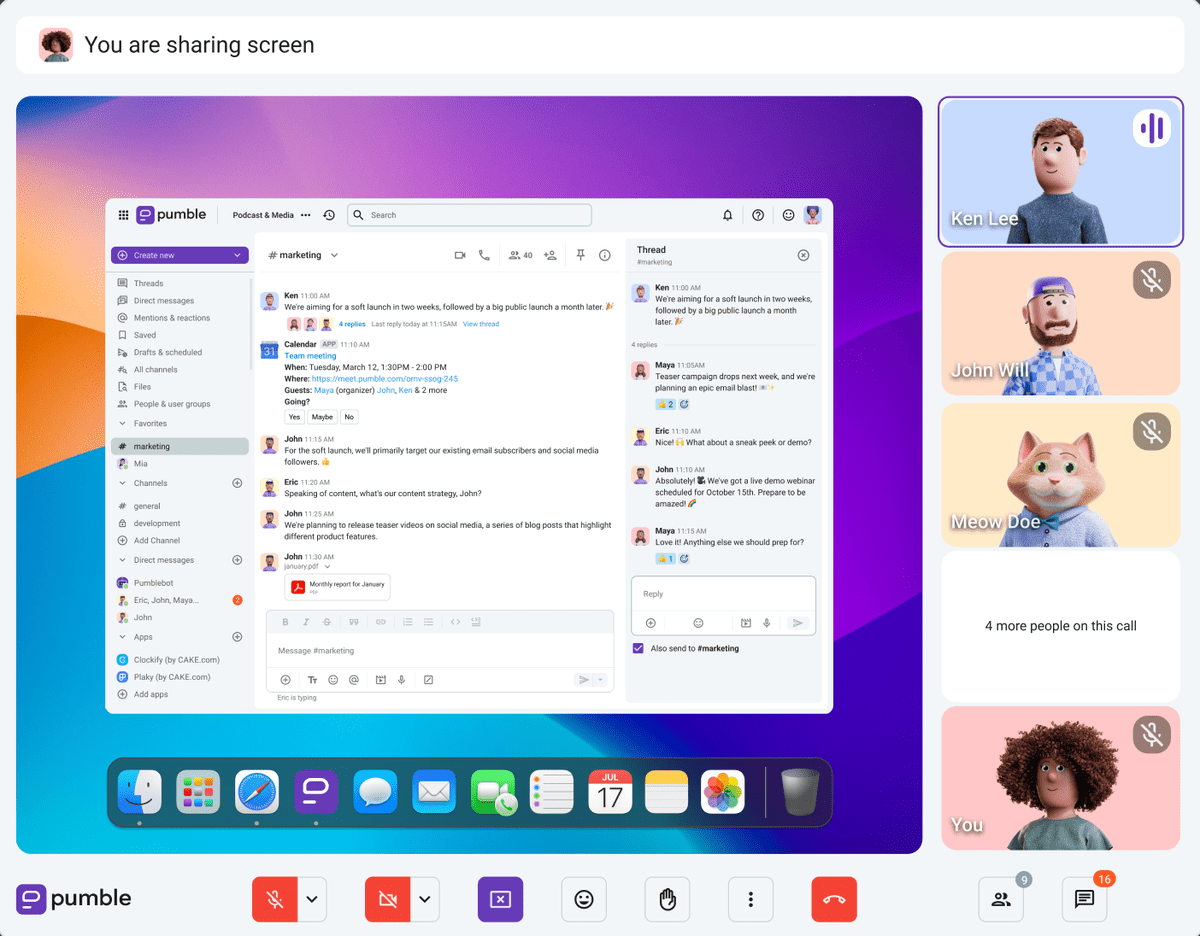This screenshot has width=1200, height=936.
Task: Open the emoji reactions in call controls
Action: coord(584,899)
